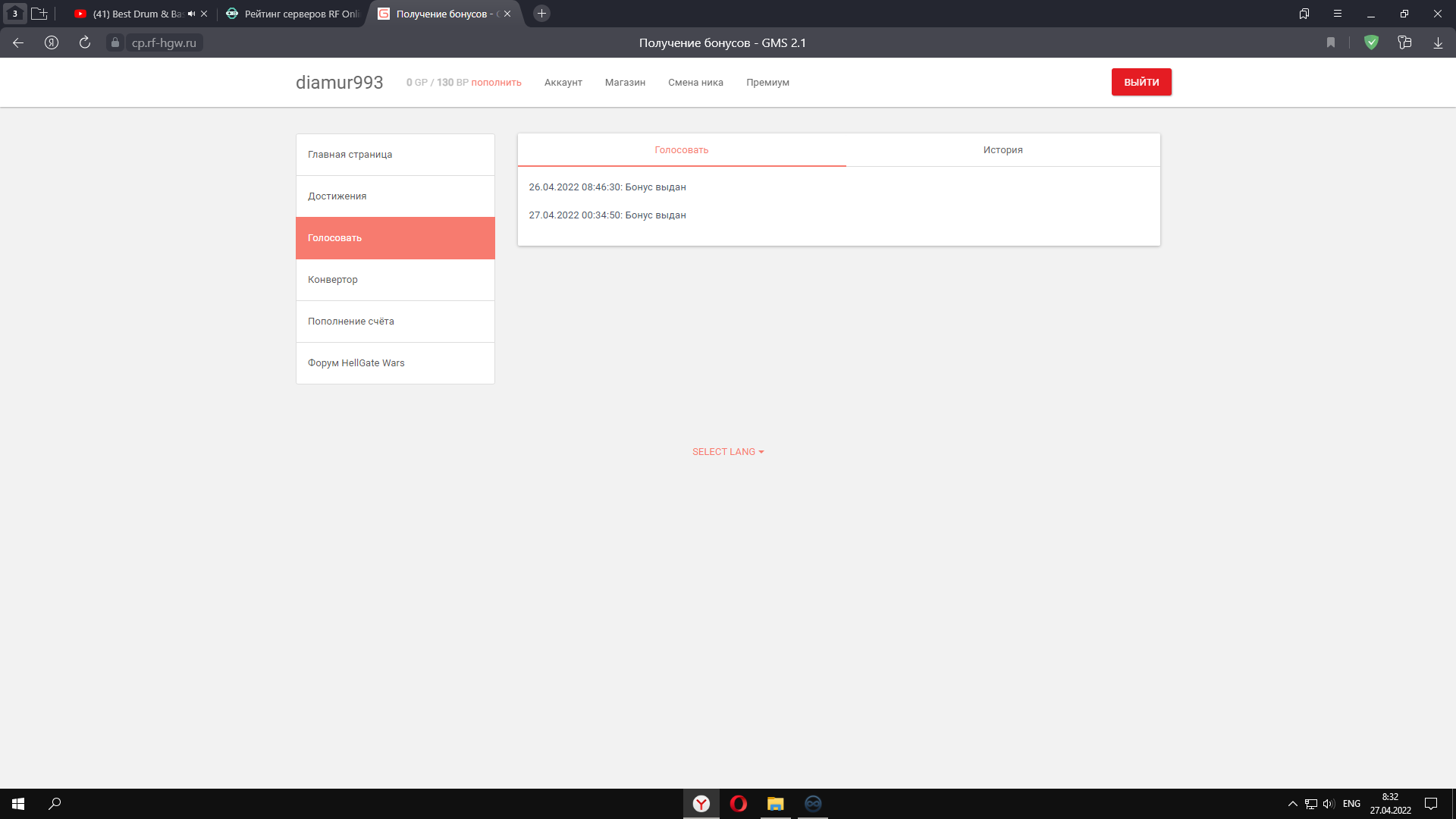The image size is (1456, 819).
Task: Open the browser hamburger menu
Action: click(1338, 14)
